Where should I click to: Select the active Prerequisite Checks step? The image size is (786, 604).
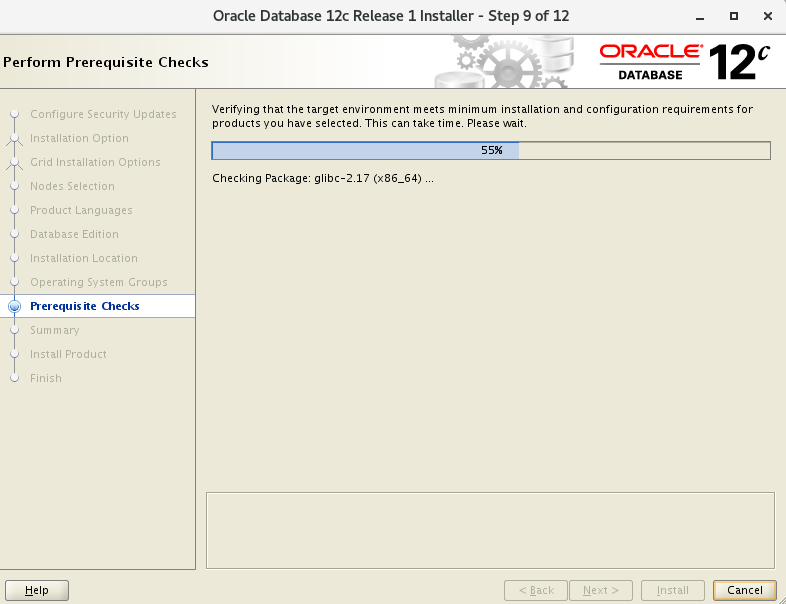tap(85, 306)
